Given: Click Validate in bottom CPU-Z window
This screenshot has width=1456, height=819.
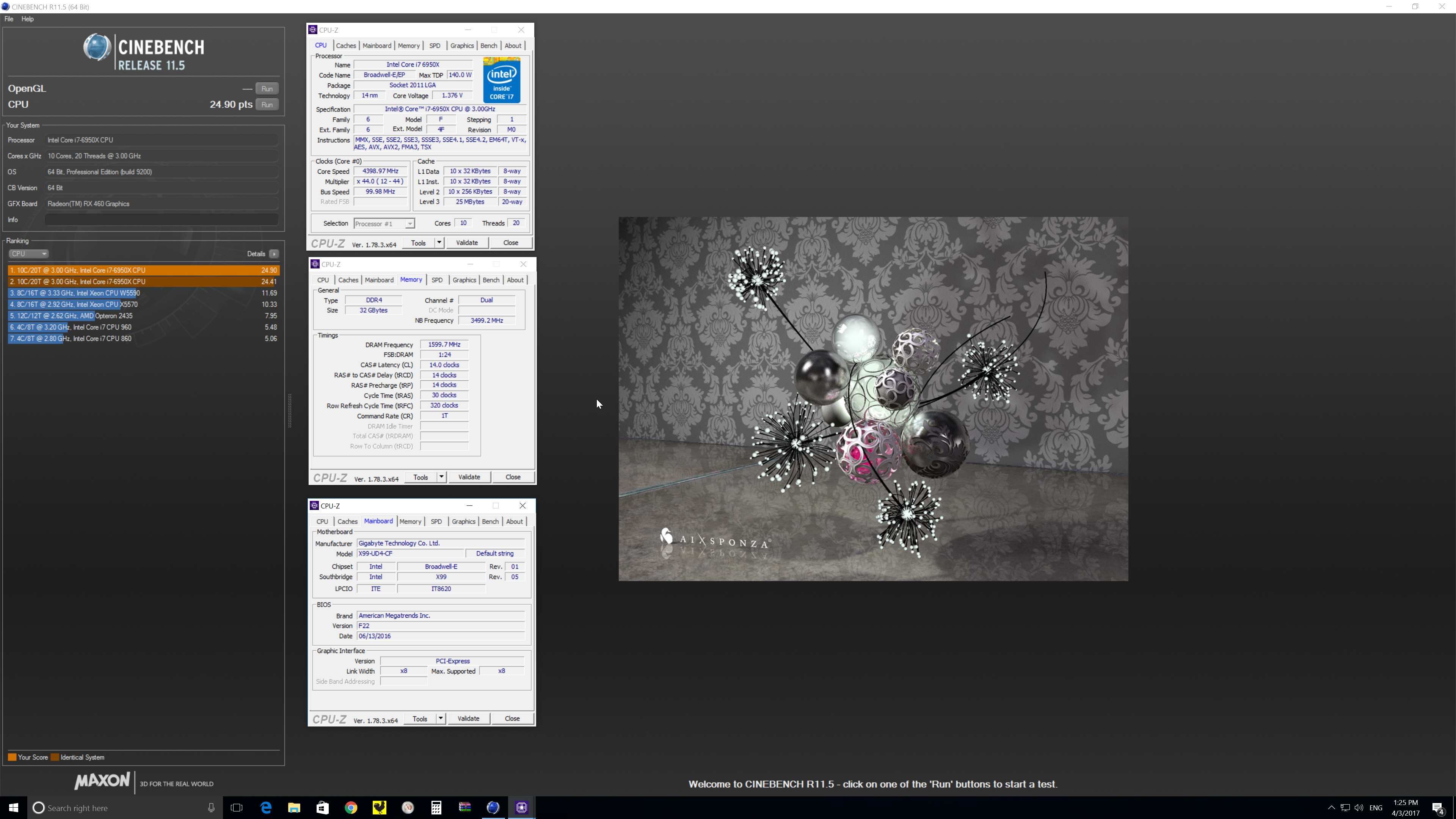Looking at the screenshot, I should [469, 719].
